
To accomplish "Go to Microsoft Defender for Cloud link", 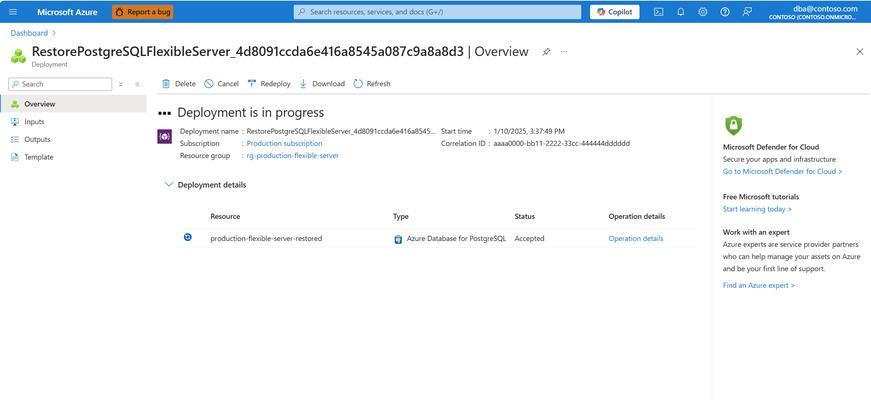I will (782, 172).
